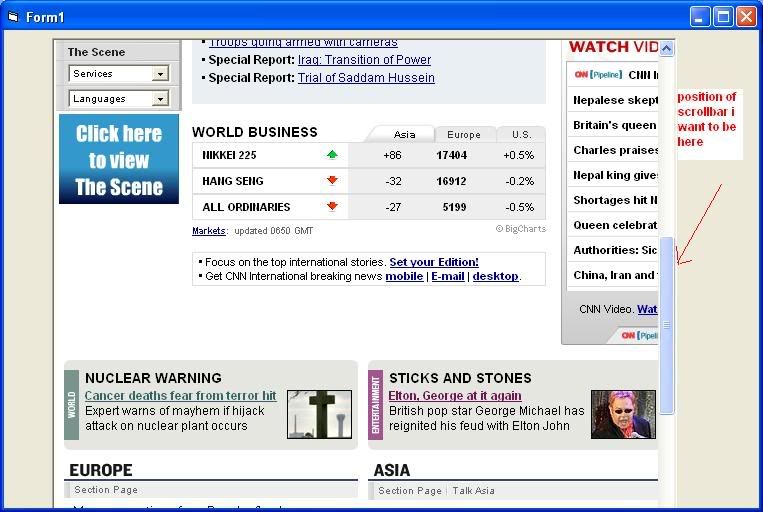The image size is (763, 512).
Task: Select the Charles praises video headline
Action: 616,150
